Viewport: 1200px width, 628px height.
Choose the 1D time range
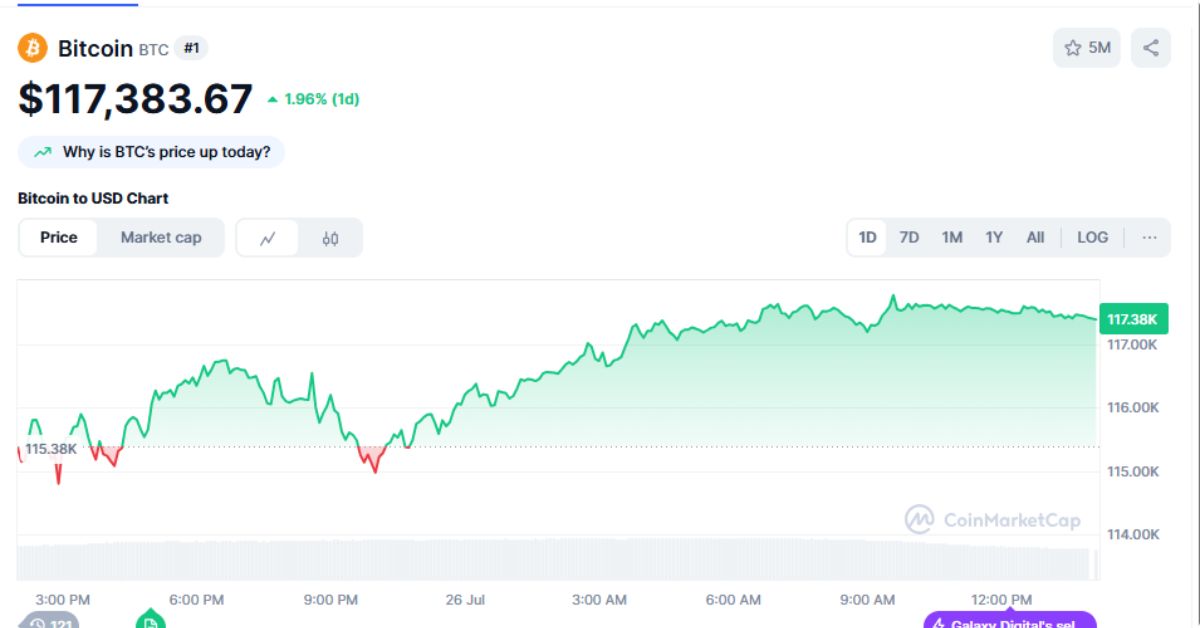click(x=867, y=237)
